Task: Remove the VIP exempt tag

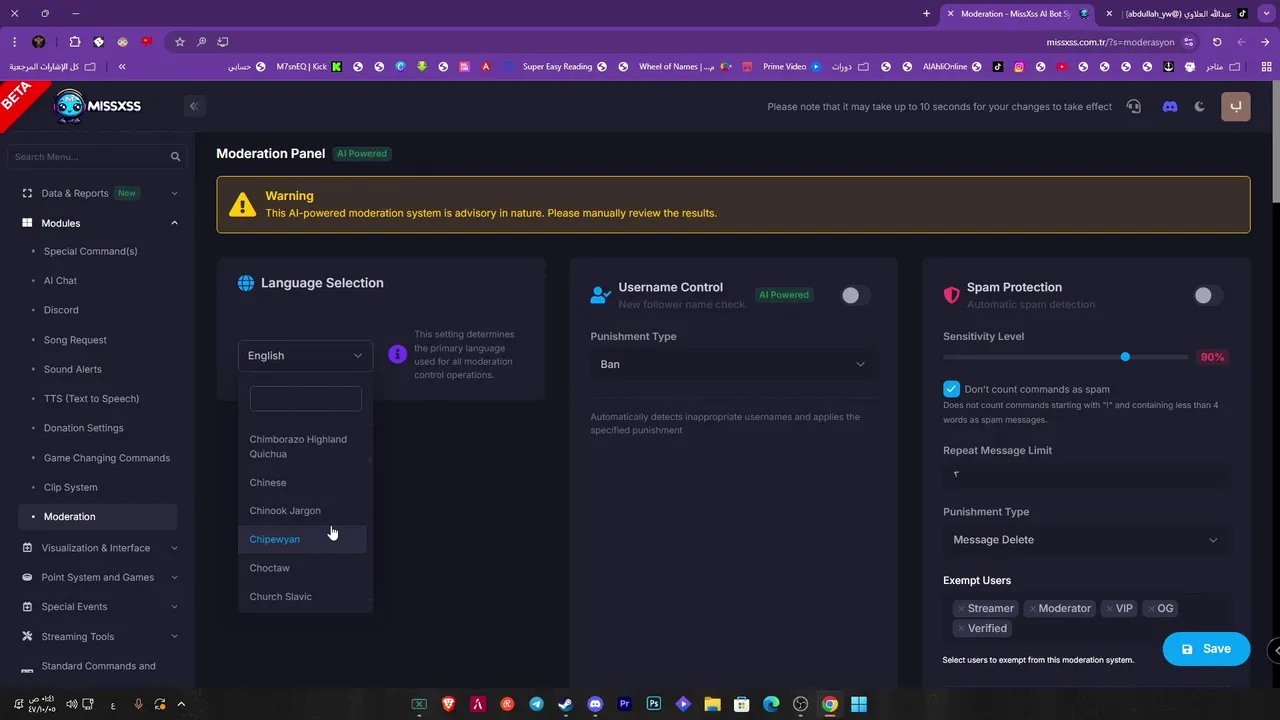Action: 1109,608
